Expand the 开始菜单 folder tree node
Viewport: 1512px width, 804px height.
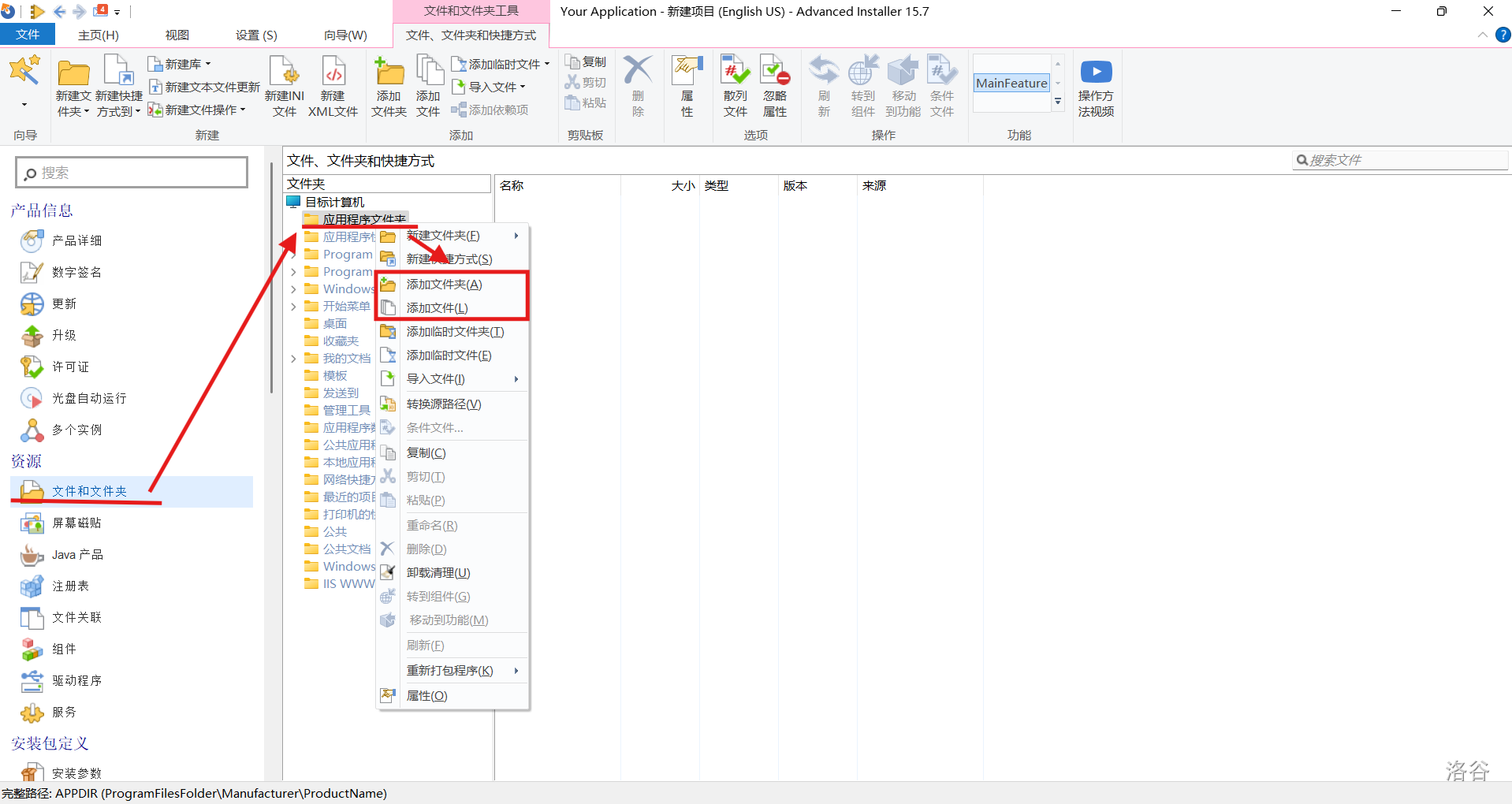coord(293,307)
